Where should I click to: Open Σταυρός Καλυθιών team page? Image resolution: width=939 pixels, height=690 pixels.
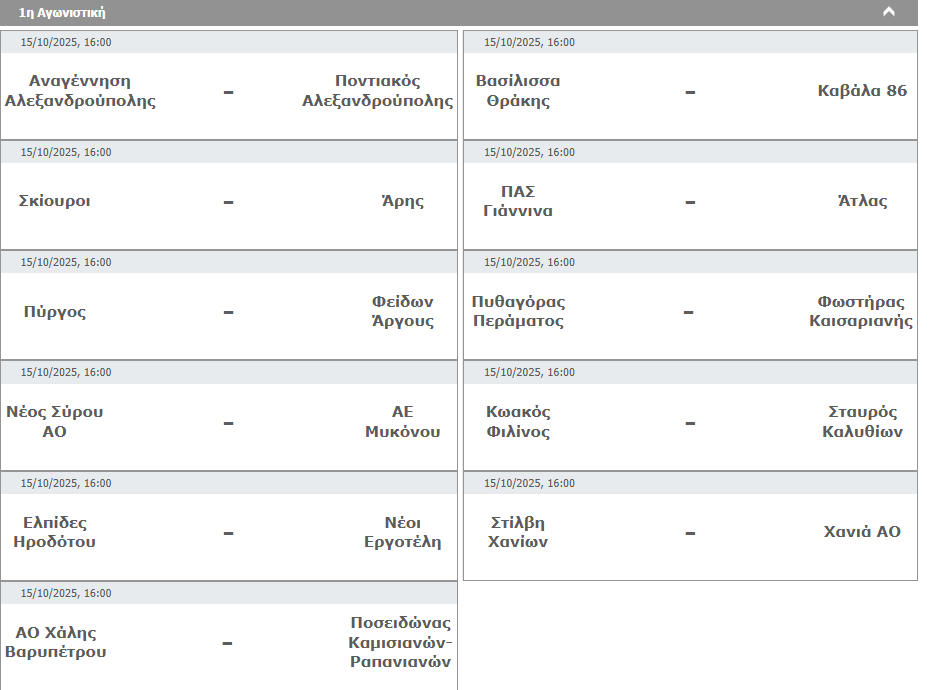pyautogui.click(x=862, y=422)
